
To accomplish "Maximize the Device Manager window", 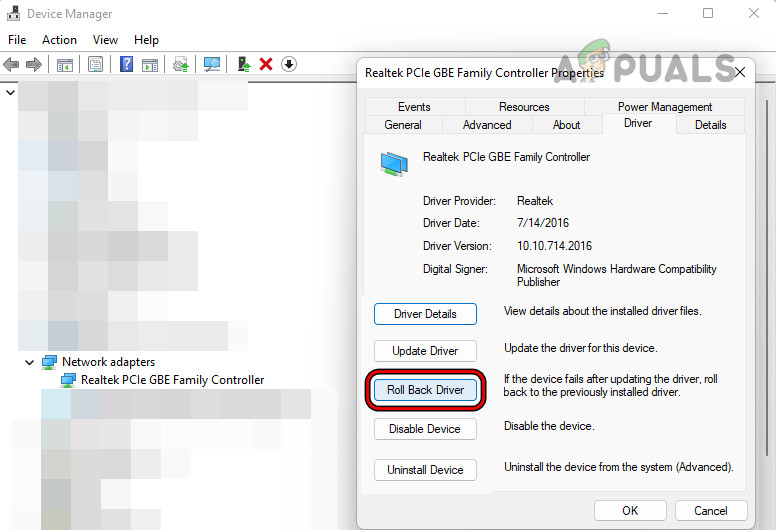I will click(708, 13).
